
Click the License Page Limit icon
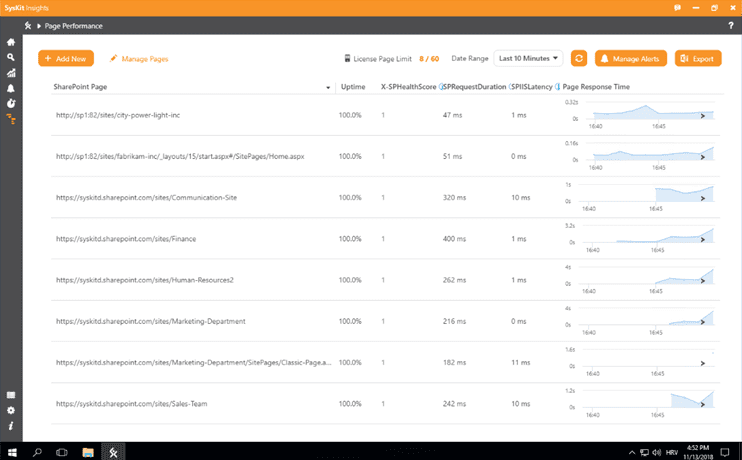(347, 59)
